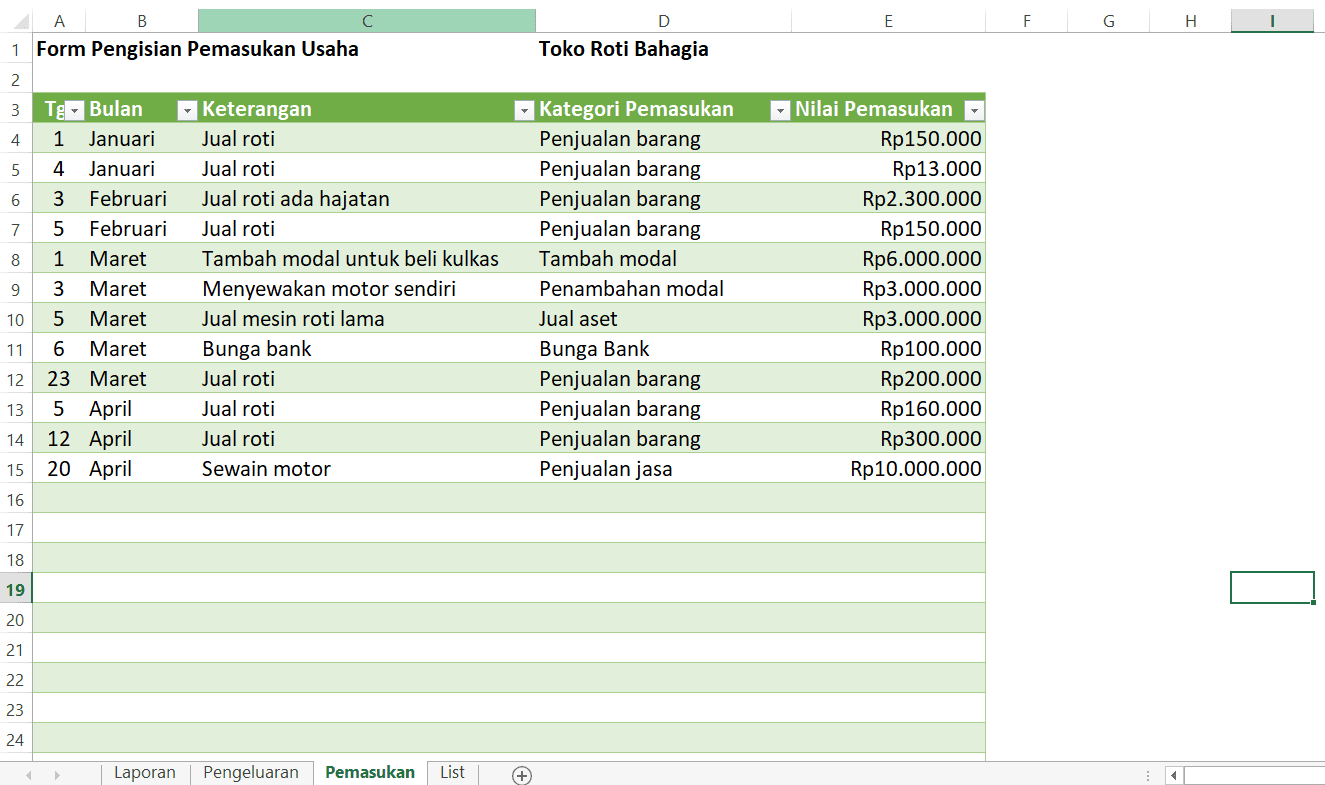
Task: Click the date cell '23' for Maret
Action: pyautogui.click(x=59, y=379)
